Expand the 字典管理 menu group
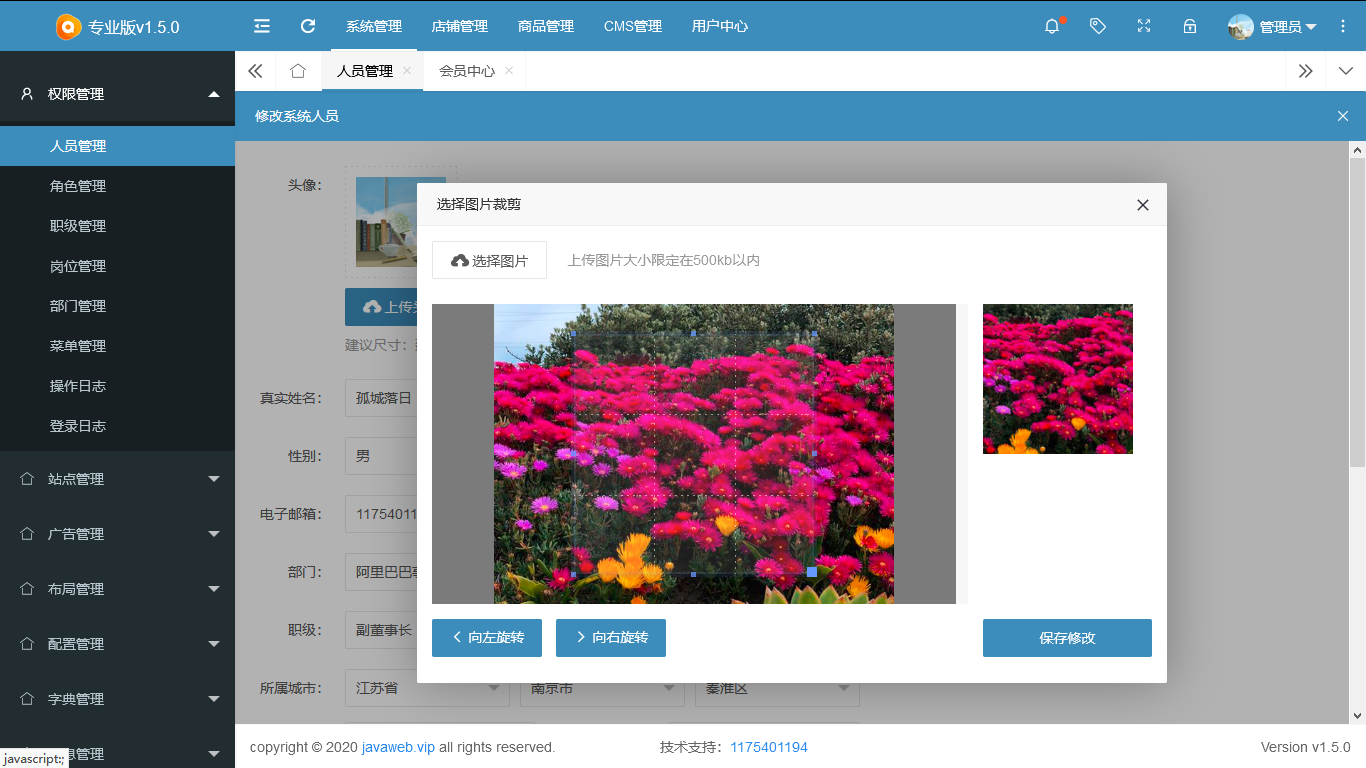 213,699
